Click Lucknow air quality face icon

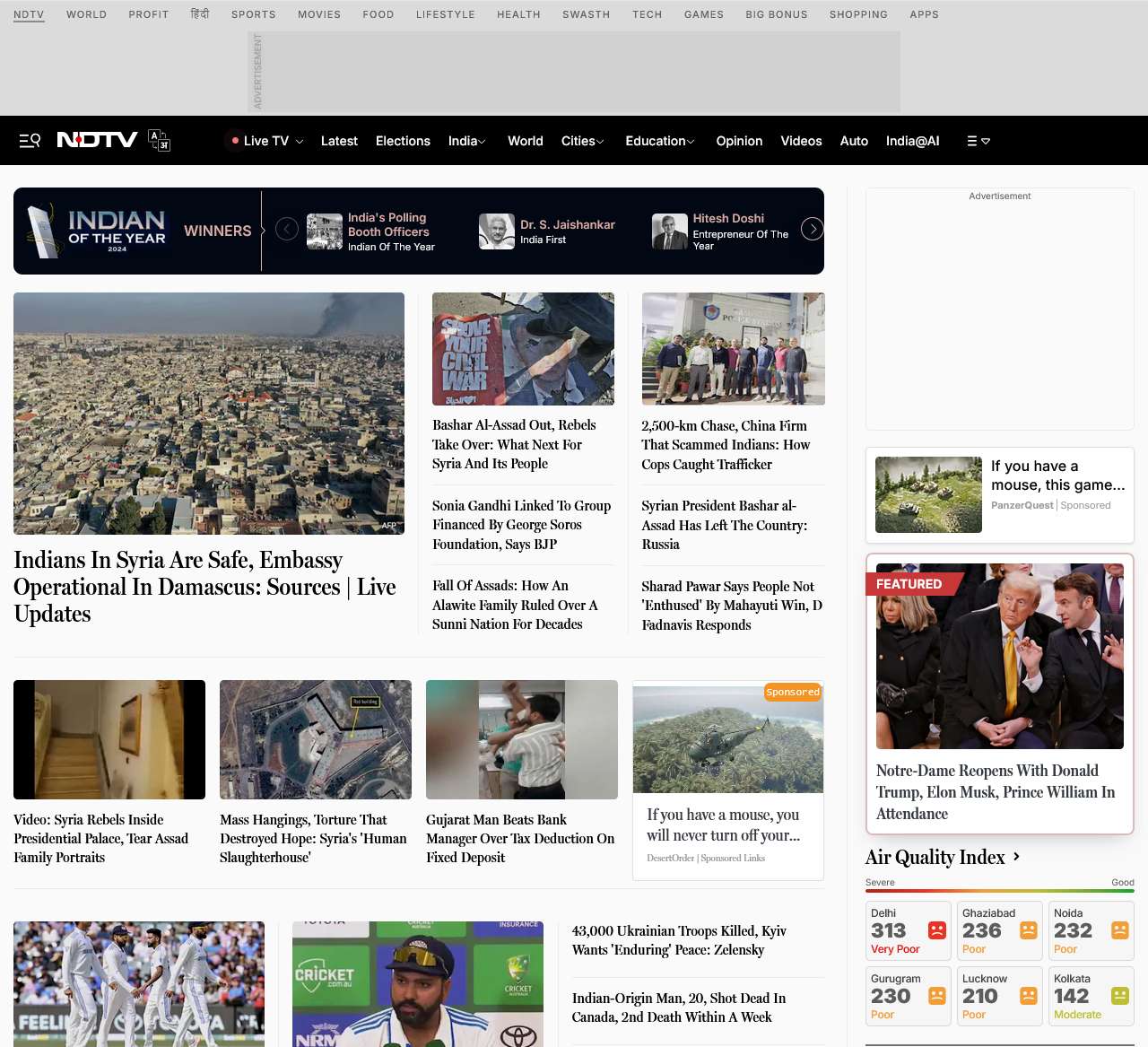[x=1029, y=996]
